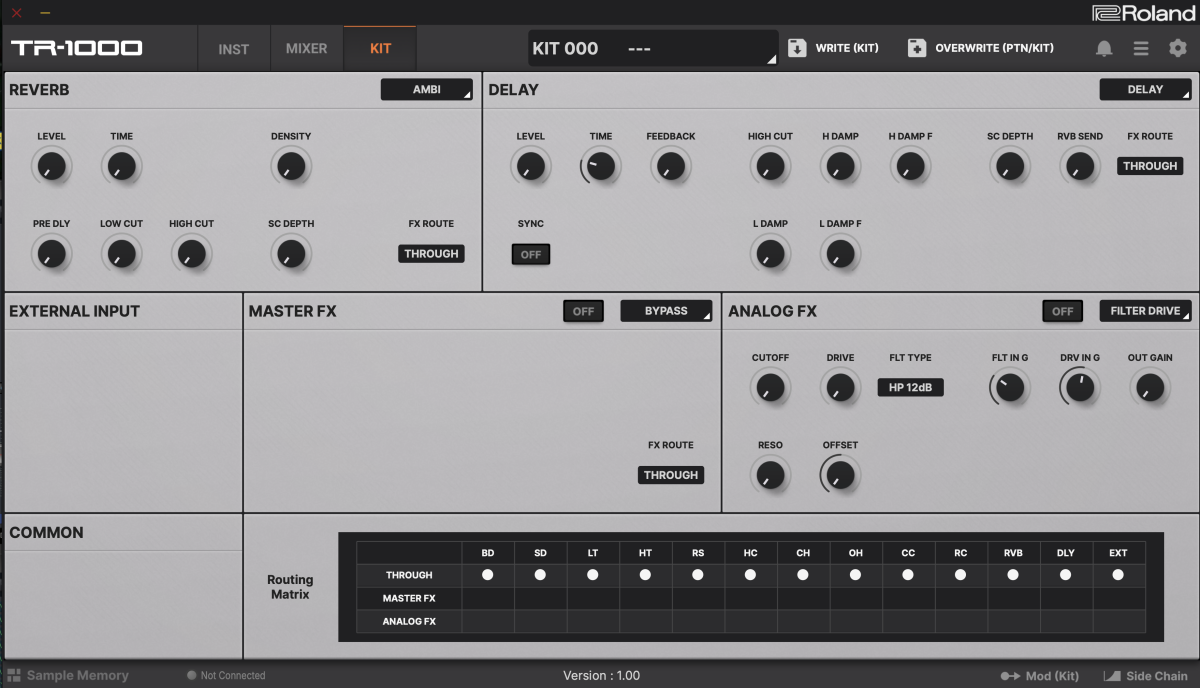Open the KIT 000 preset selector
This screenshot has height=688, width=1200.
point(653,48)
